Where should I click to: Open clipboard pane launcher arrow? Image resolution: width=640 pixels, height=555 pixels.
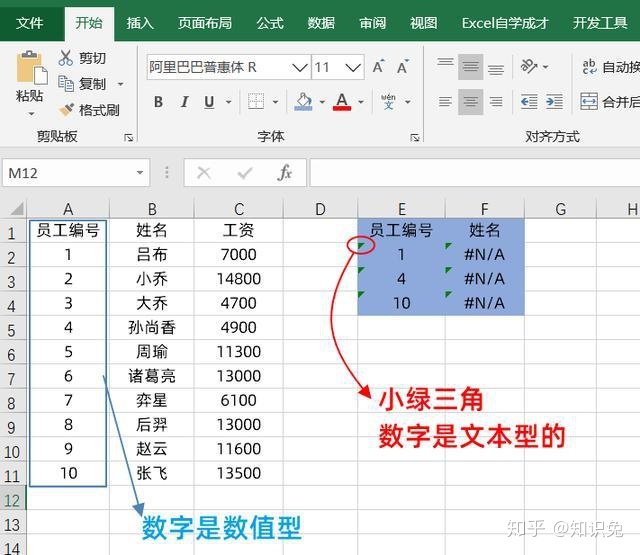click(129, 138)
